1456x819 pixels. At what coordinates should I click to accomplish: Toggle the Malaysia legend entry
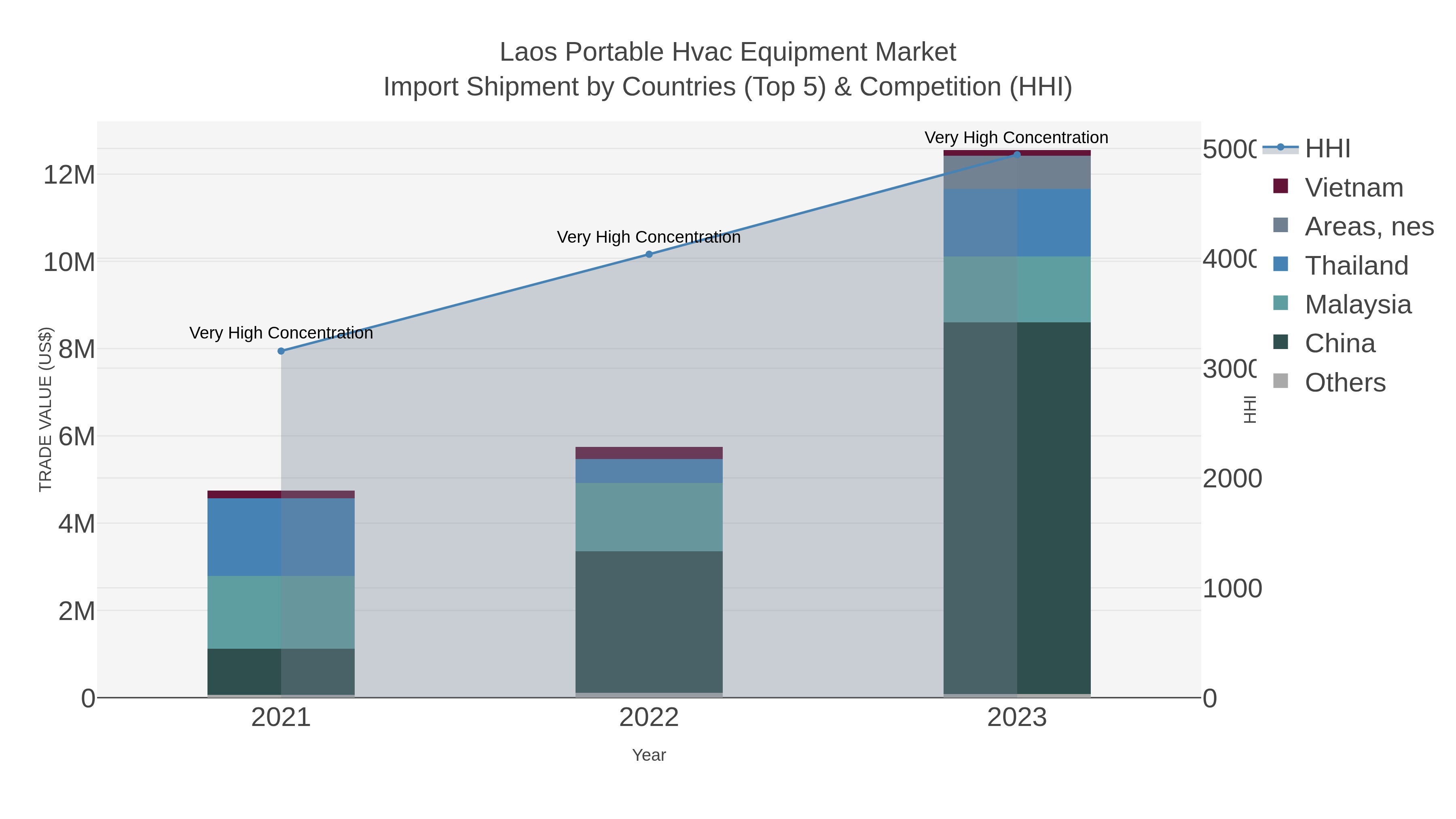(1342, 304)
